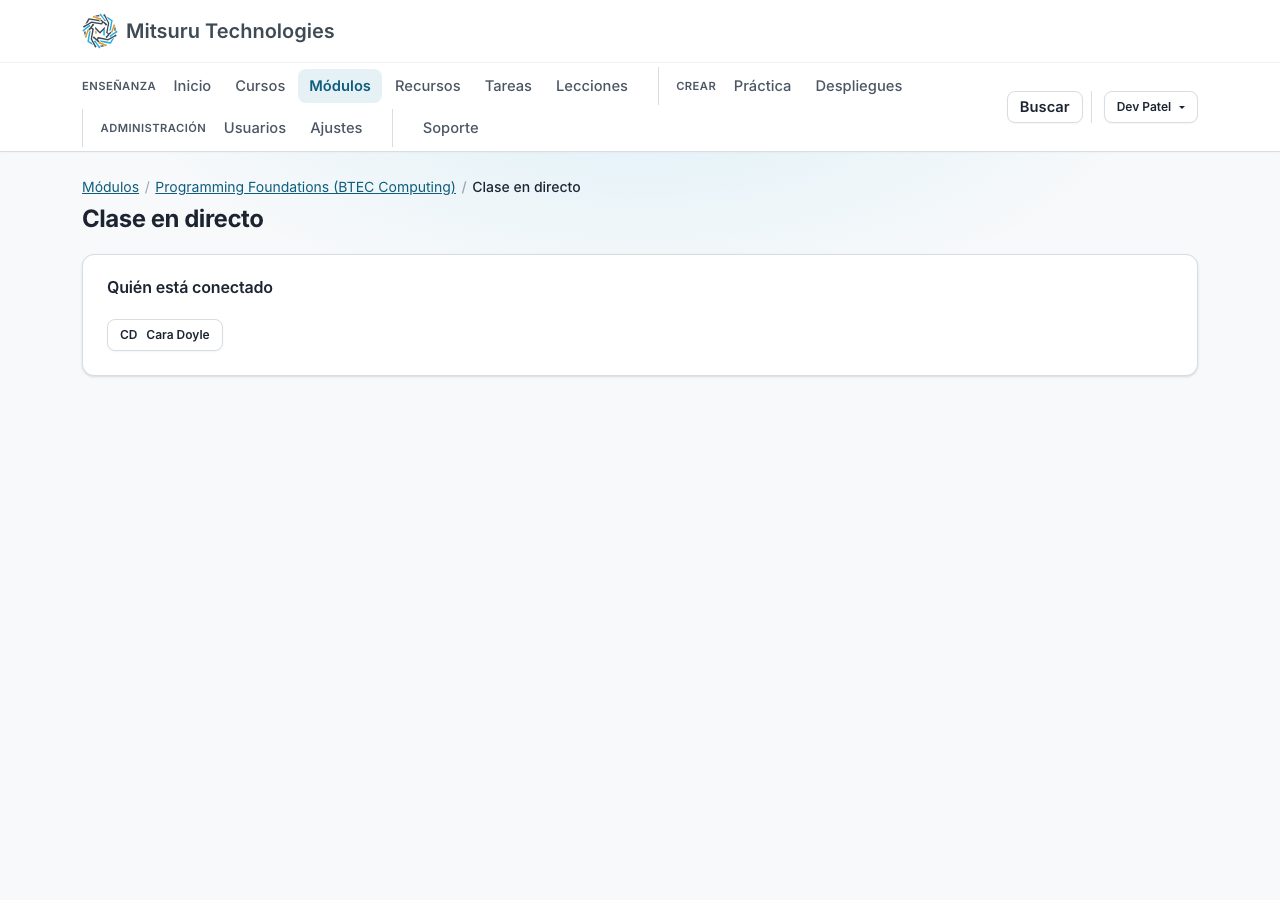Select the Módulos nav tab
This screenshot has width=1280, height=900.
pos(340,86)
